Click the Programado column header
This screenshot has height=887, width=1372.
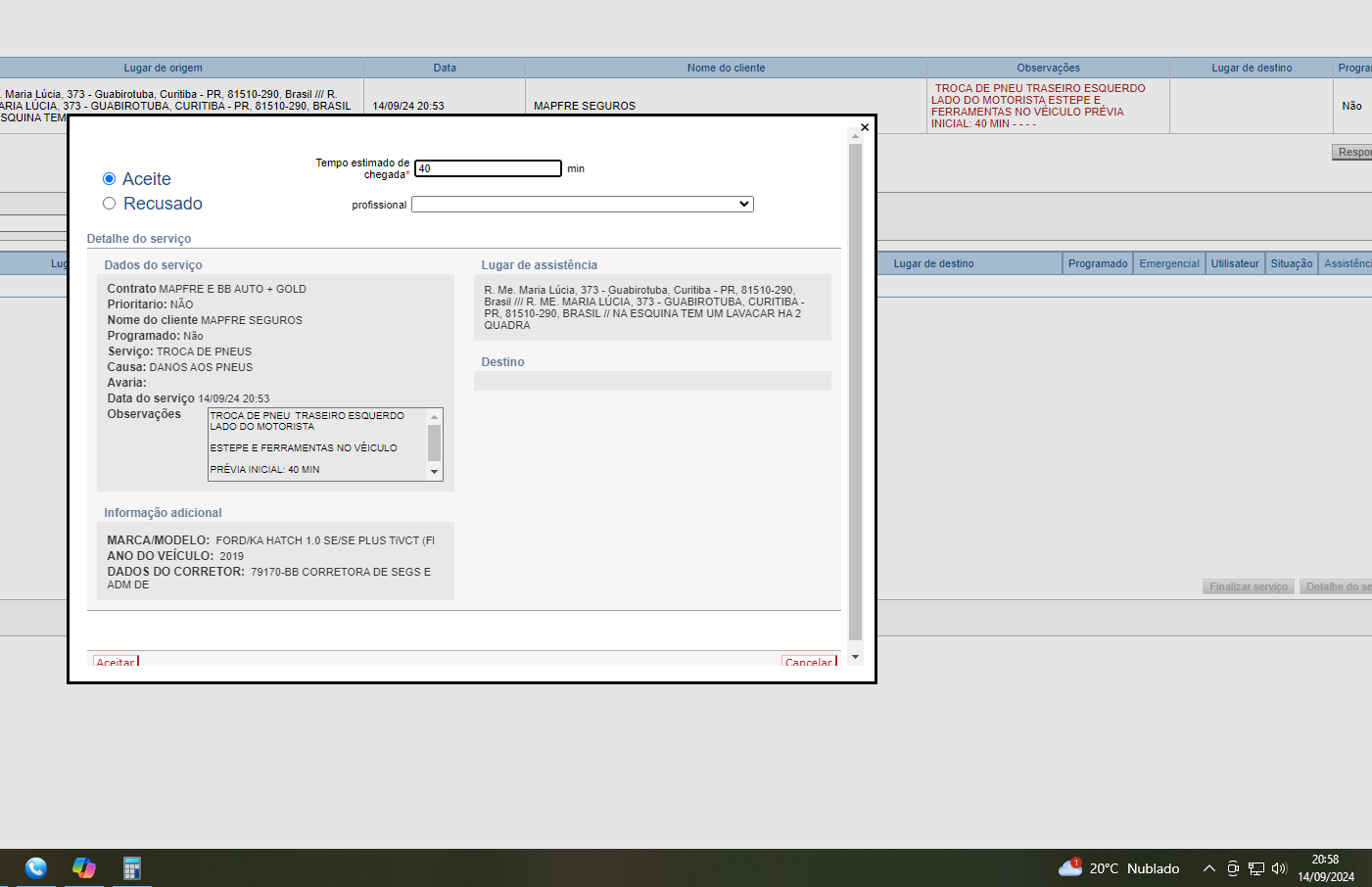(1098, 263)
